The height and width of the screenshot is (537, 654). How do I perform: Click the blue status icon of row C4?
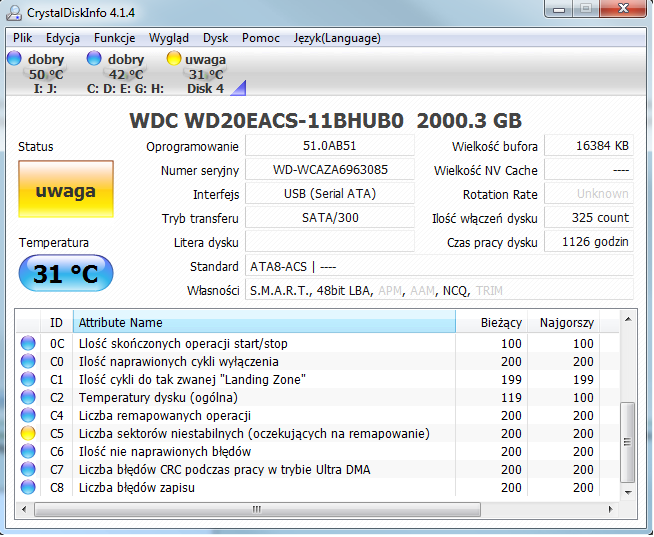pos(28,415)
